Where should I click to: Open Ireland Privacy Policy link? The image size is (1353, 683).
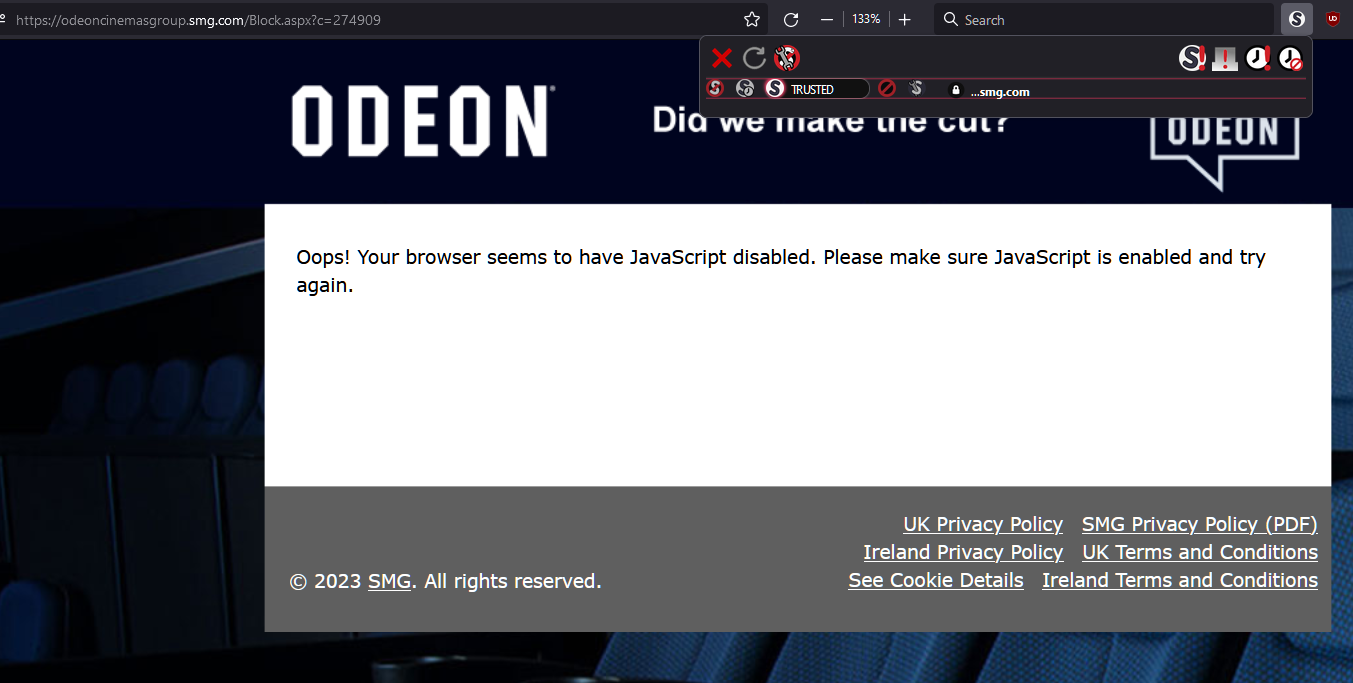(x=963, y=552)
